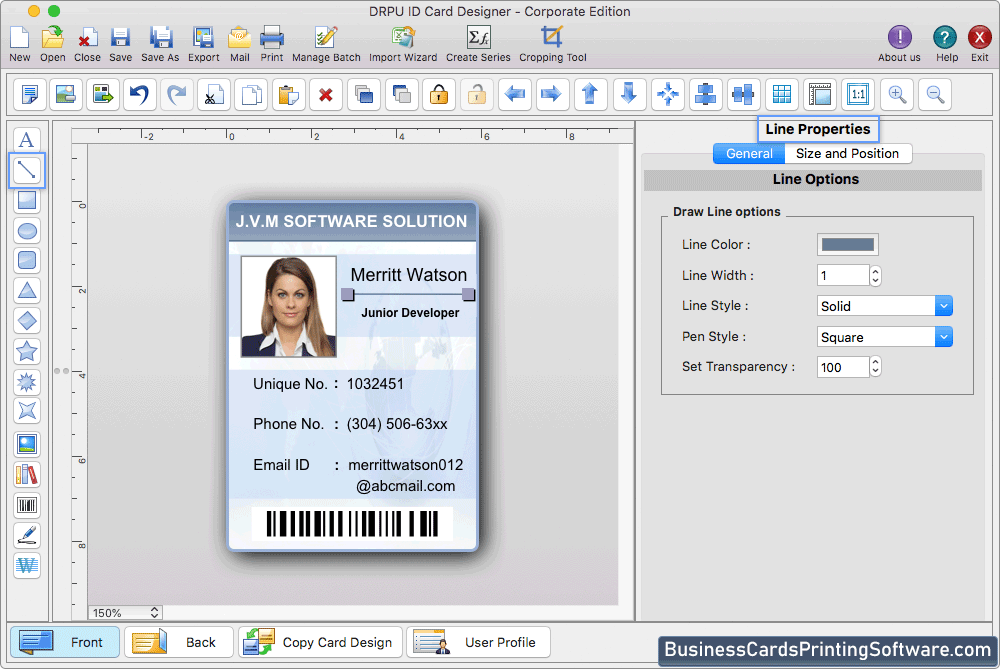Viewport: 1000px width, 669px height.
Task: Open the Line Style dropdown
Action: coord(885,306)
